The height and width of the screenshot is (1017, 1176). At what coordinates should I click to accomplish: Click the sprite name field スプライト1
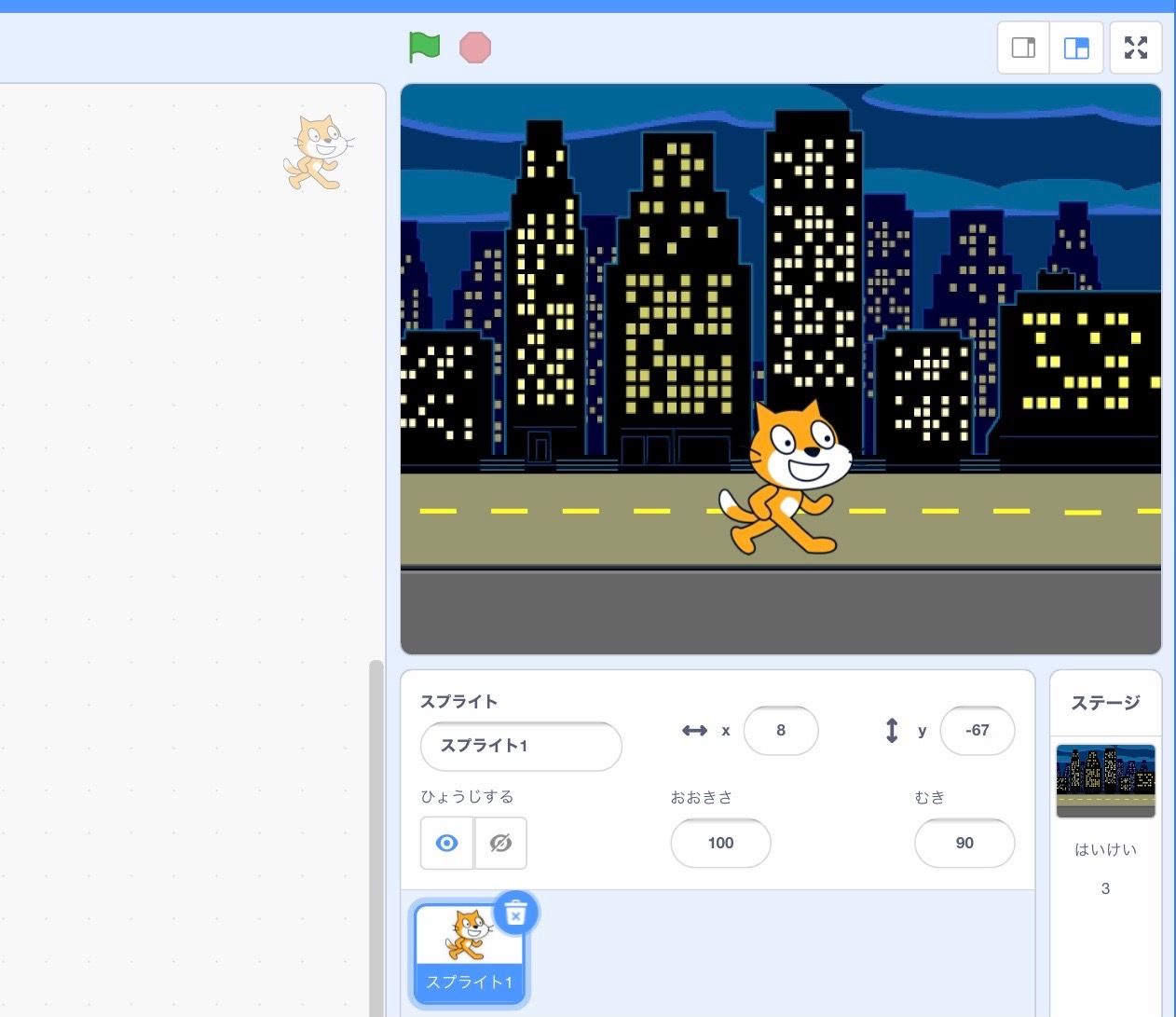(x=520, y=746)
